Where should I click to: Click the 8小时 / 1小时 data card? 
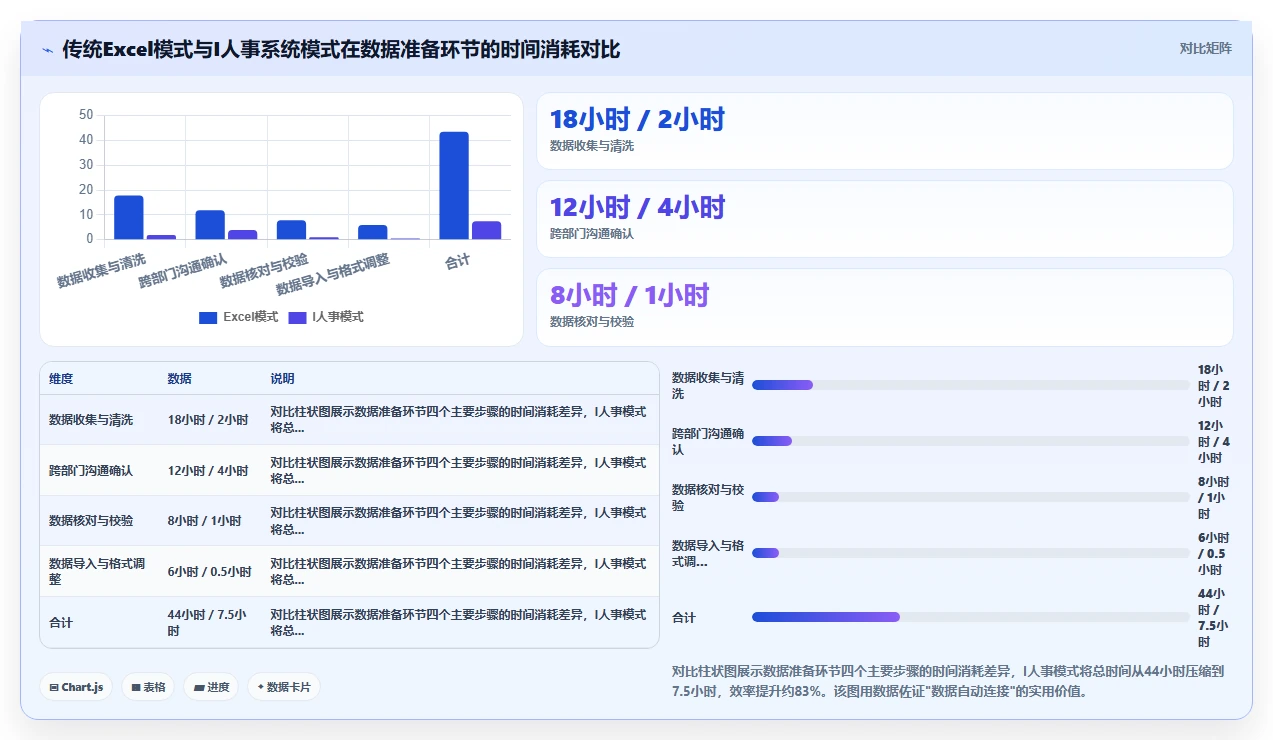pos(884,307)
